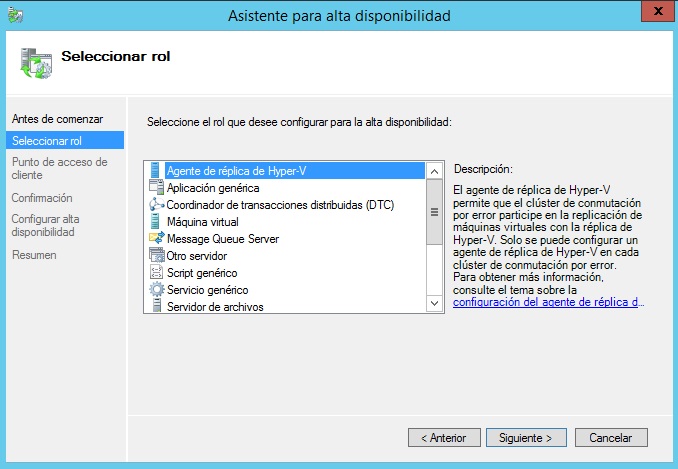The image size is (678, 469).
Task: Go to the Antes de comenzar step
Action: pyautogui.click(x=58, y=119)
